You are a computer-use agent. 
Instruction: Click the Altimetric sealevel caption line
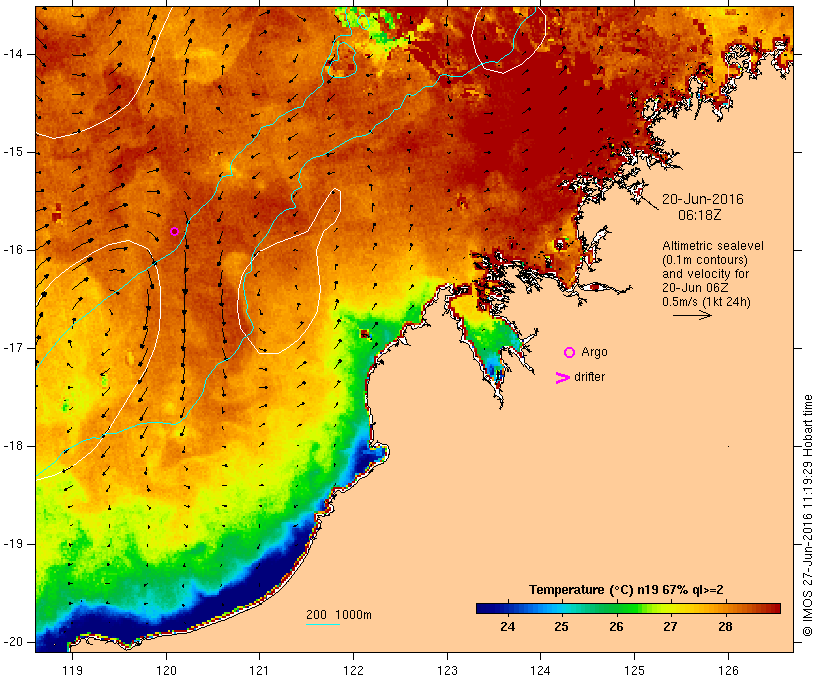point(713,246)
